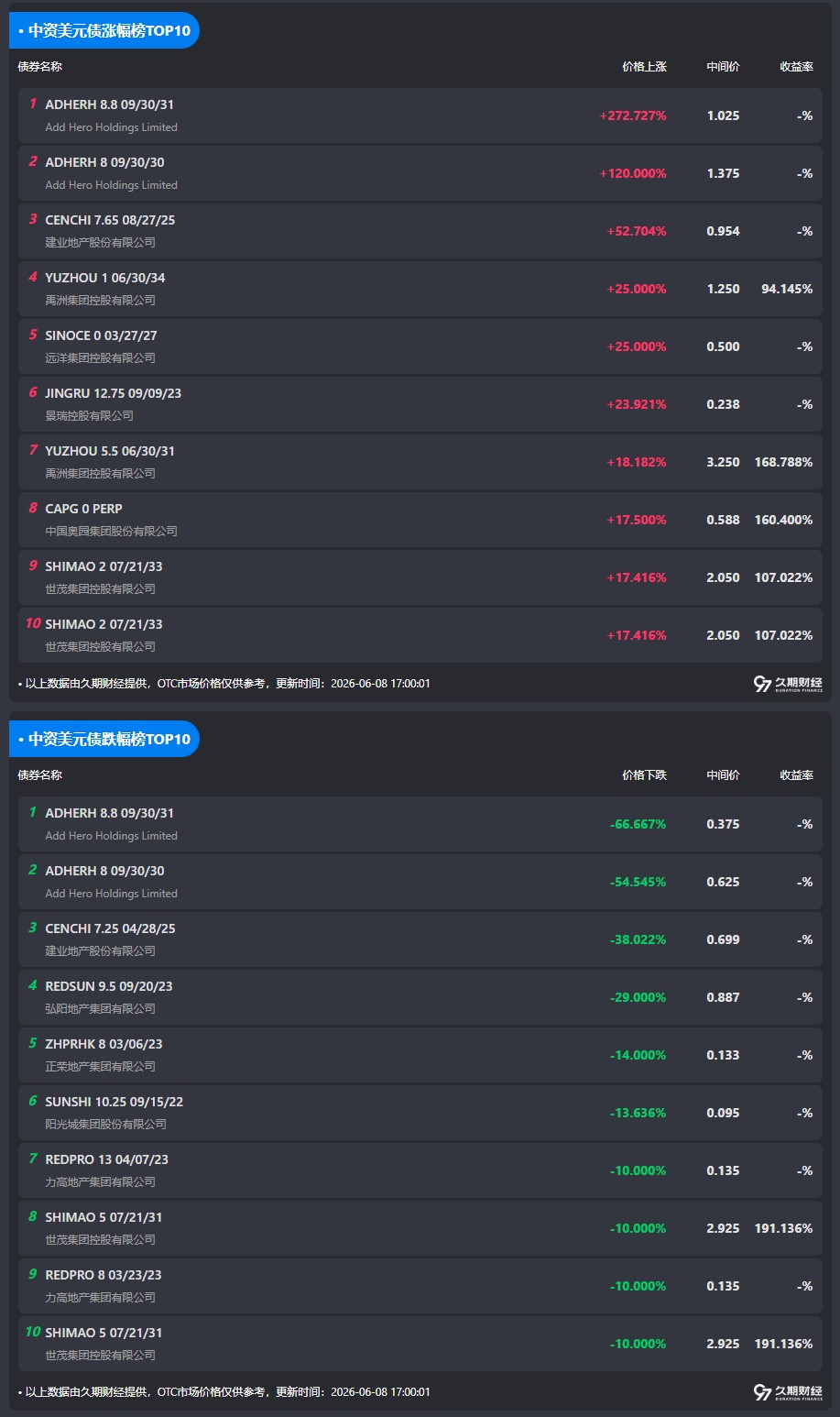Image resolution: width=840 pixels, height=1417 pixels.
Task: Click mid price 0.887 for REDSUN
Action: (723, 997)
